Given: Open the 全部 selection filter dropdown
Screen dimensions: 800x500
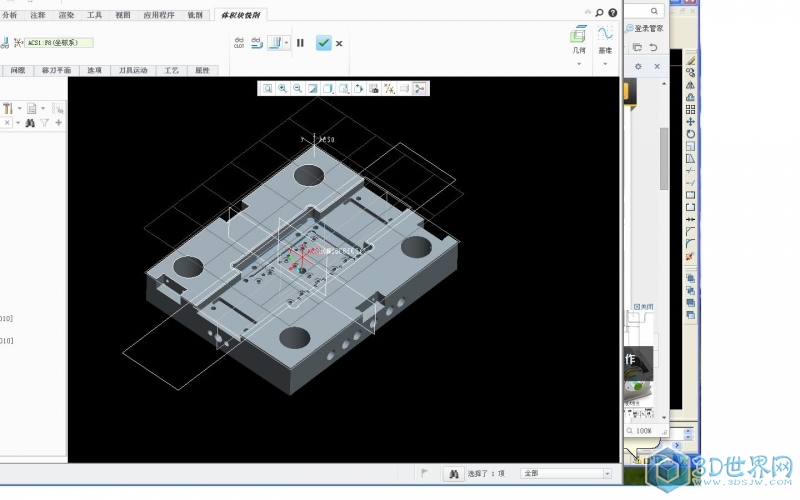Looking at the screenshot, I should [x=566, y=473].
